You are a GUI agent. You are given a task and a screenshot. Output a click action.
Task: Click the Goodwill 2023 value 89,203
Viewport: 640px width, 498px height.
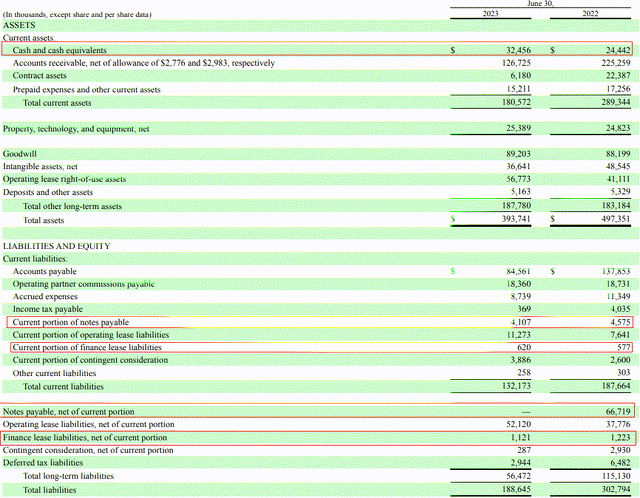coord(518,154)
